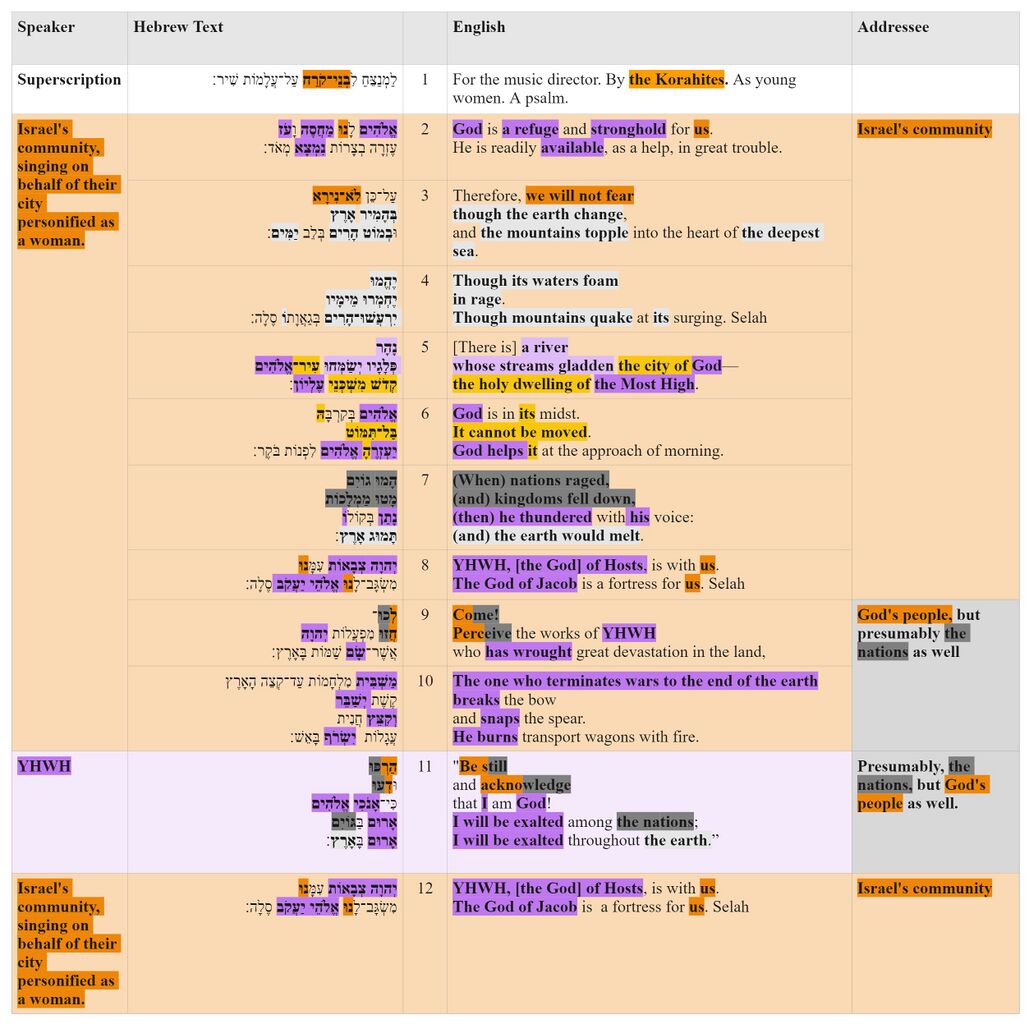Image resolution: width=1029 pixels, height=1024 pixels.
Task: Click the "Speaker" column header
Action: (46, 27)
